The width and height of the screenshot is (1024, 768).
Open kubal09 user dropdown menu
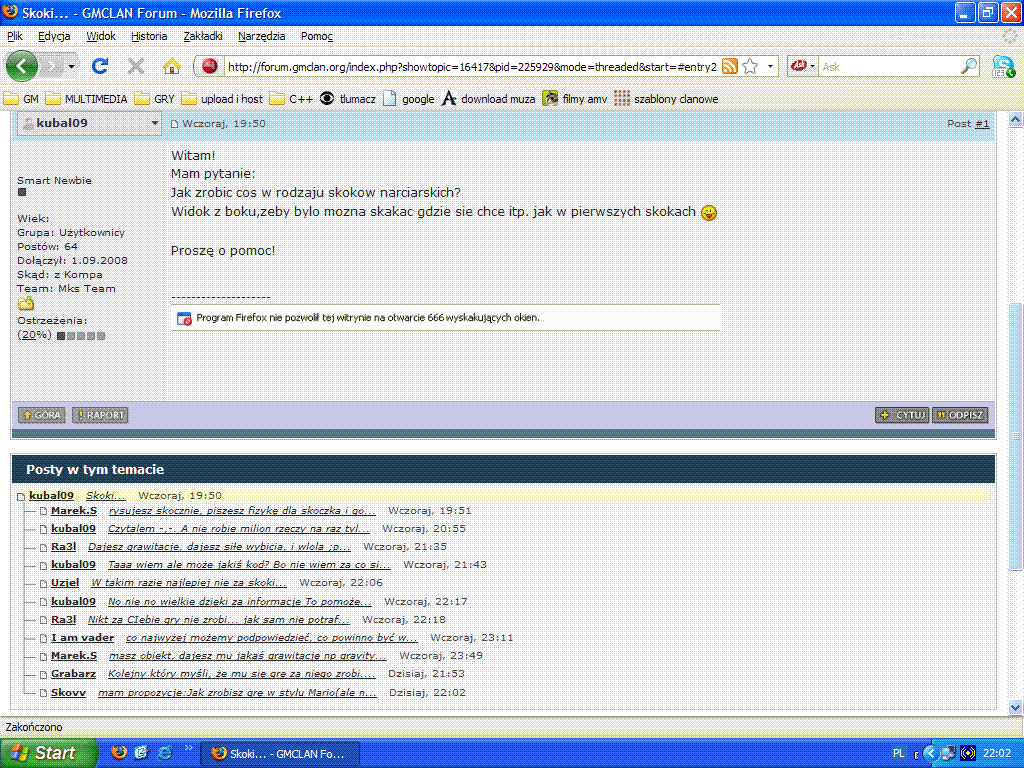click(x=154, y=123)
